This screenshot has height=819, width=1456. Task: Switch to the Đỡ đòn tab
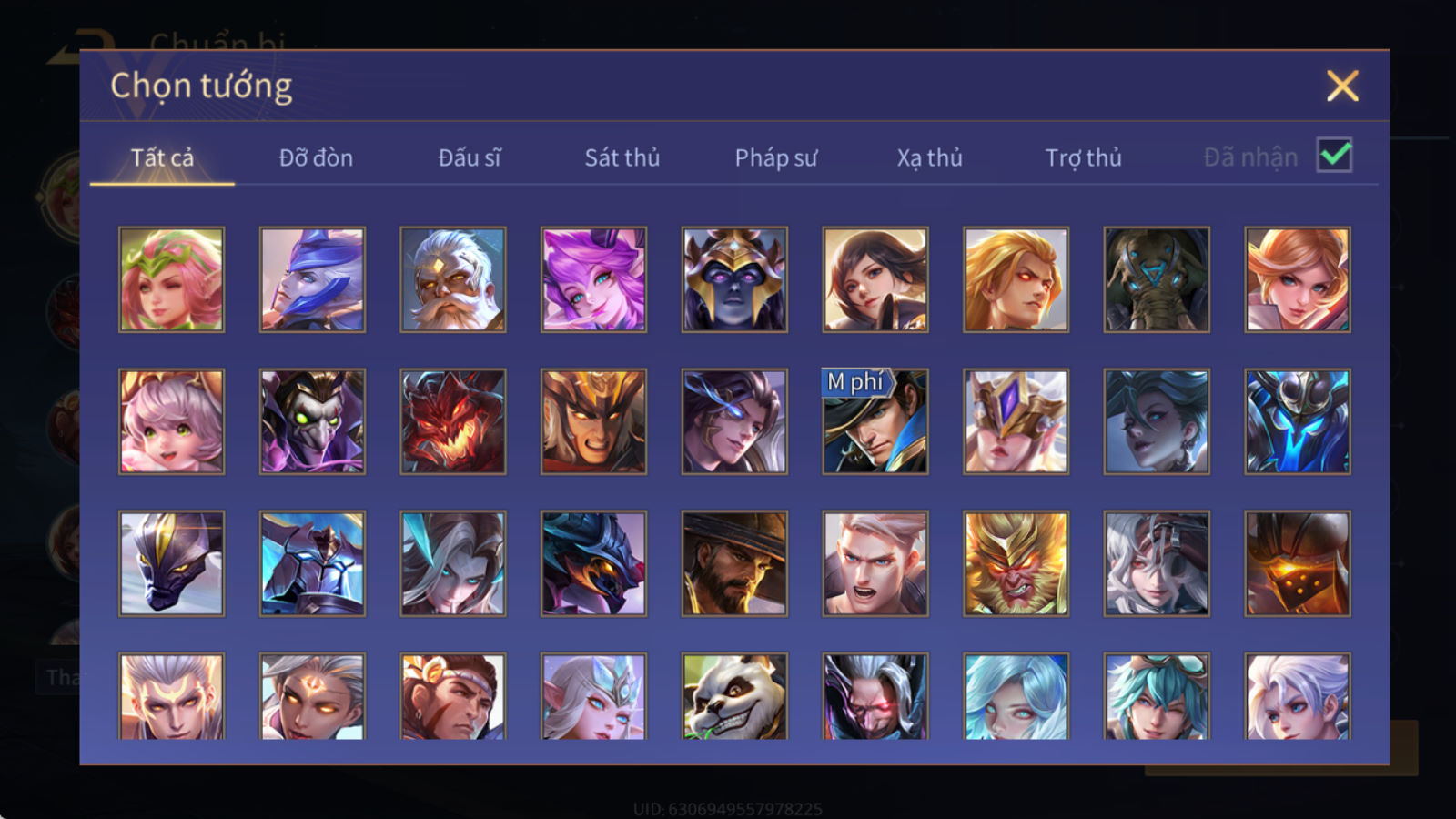click(x=316, y=157)
